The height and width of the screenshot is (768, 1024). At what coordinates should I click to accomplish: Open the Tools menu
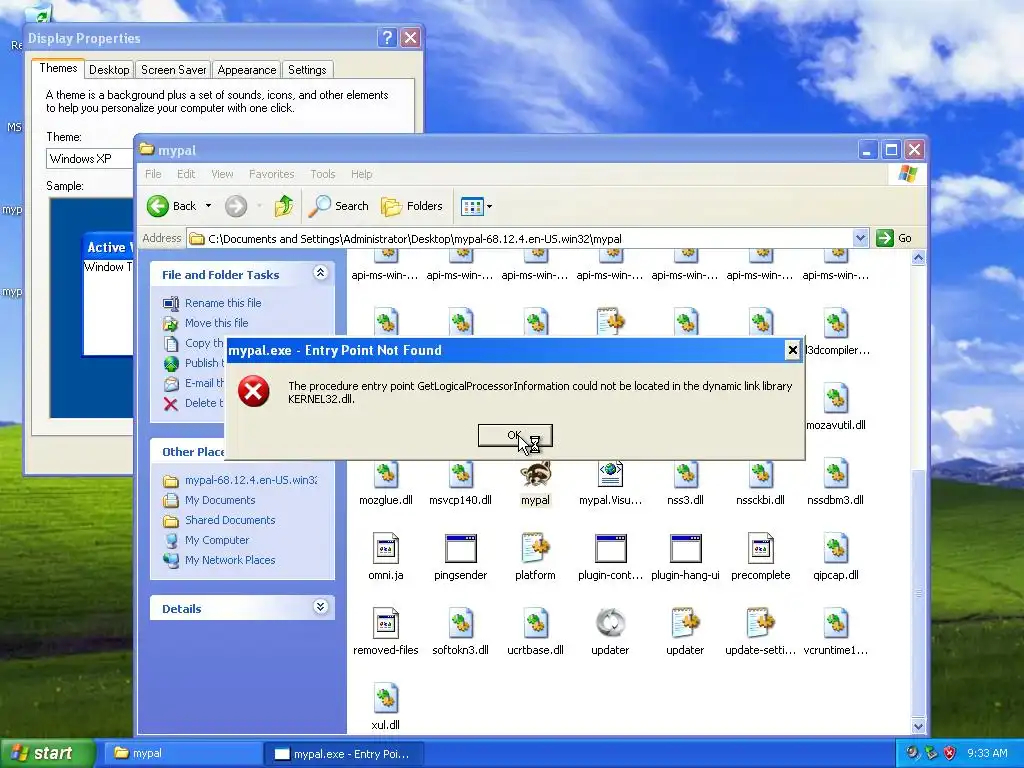323,174
